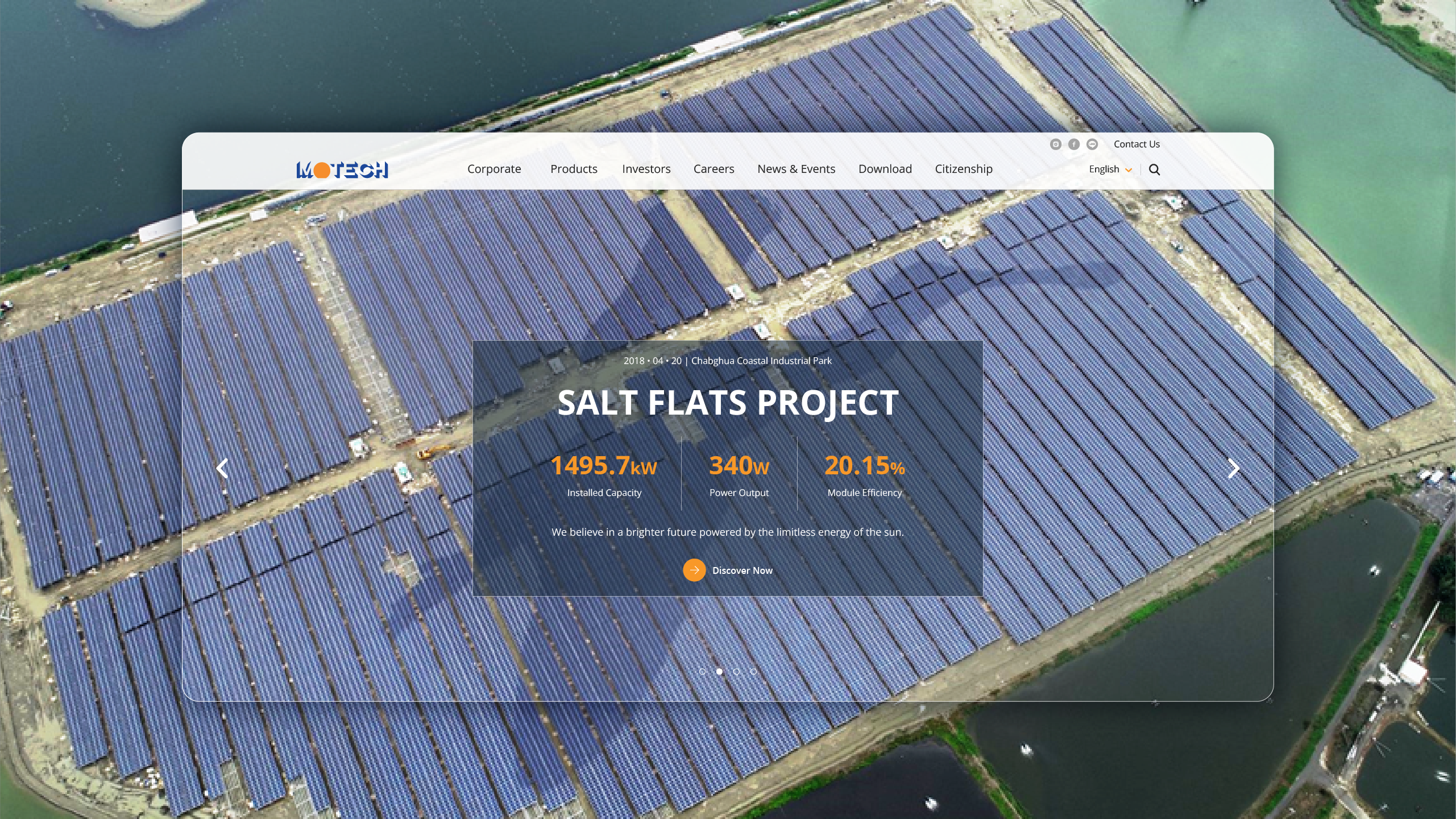Select the third carousel dot
Screen dimensions: 1456x819
[736, 672]
